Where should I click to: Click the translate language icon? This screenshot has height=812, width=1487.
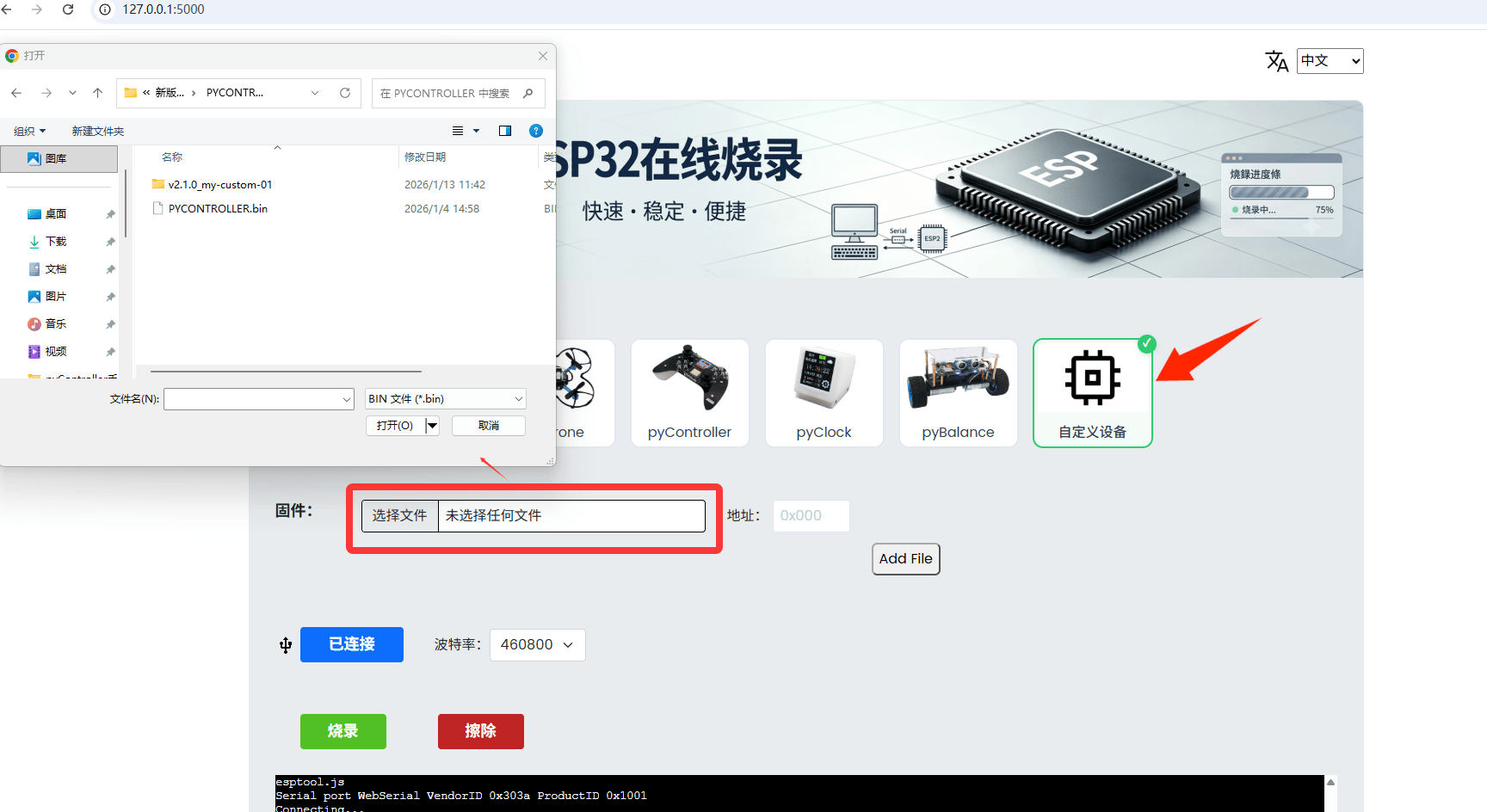[x=1277, y=61]
